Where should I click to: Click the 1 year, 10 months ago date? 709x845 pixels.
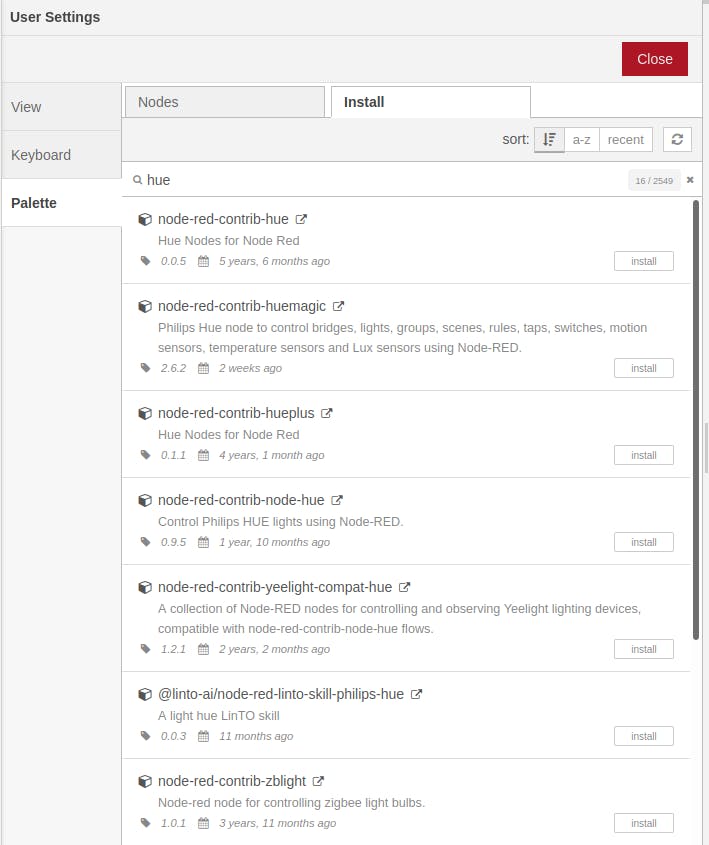click(274, 542)
